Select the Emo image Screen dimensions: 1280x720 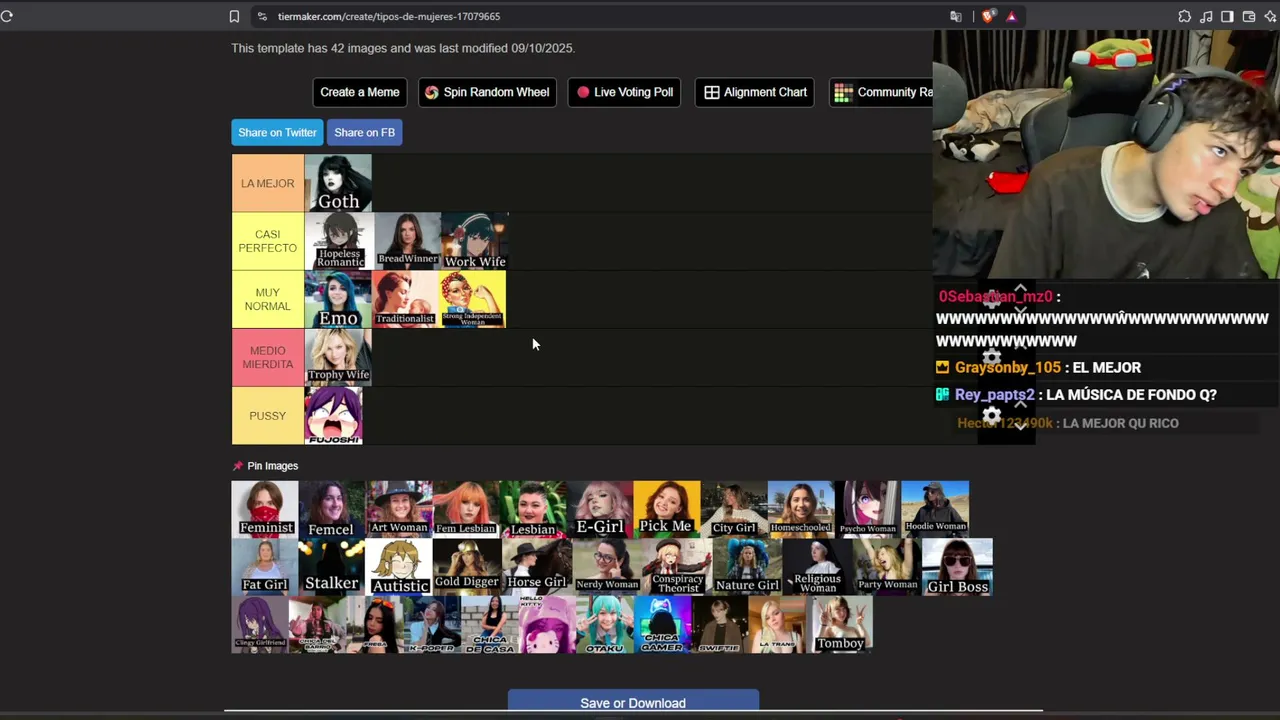point(338,299)
